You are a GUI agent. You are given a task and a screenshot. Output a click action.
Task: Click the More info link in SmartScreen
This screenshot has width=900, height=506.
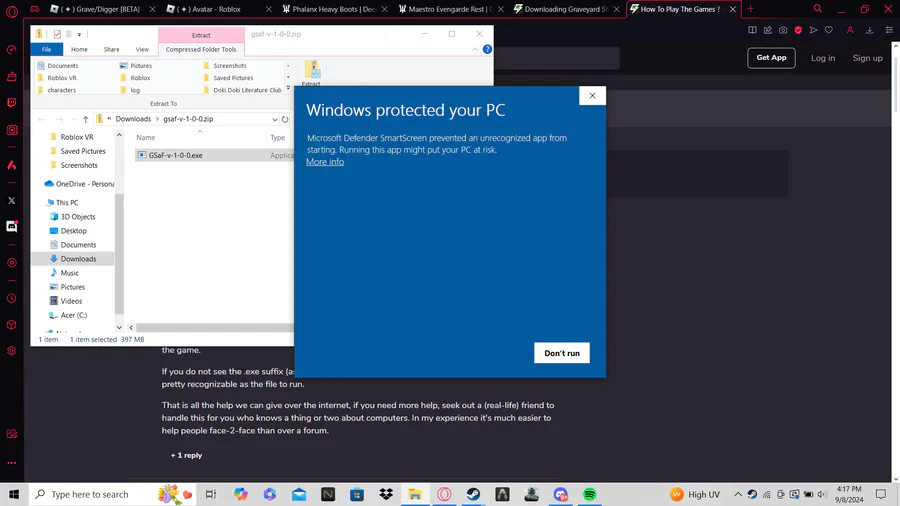[325, 162]
